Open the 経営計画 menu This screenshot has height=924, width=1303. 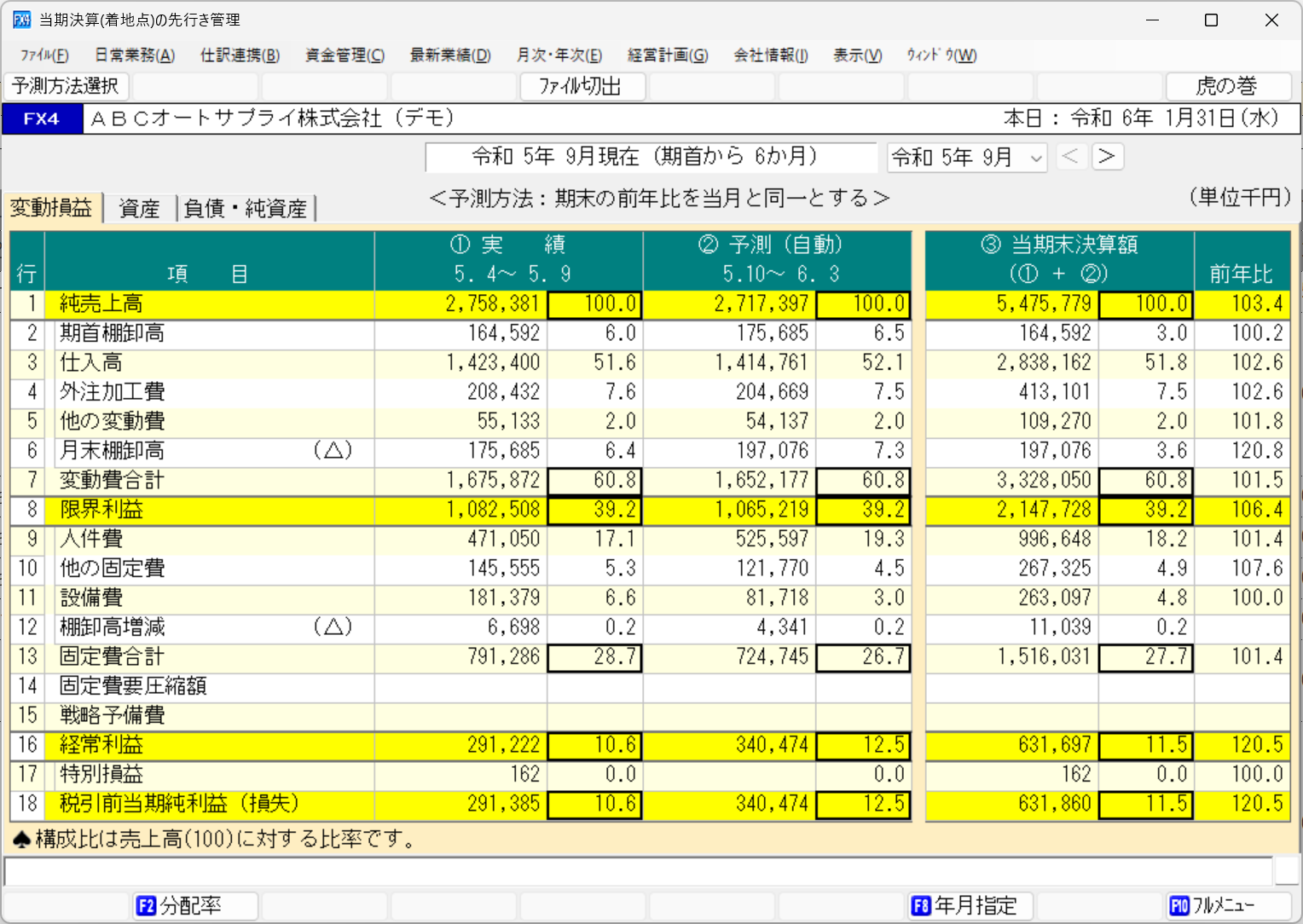coord(668,55)
